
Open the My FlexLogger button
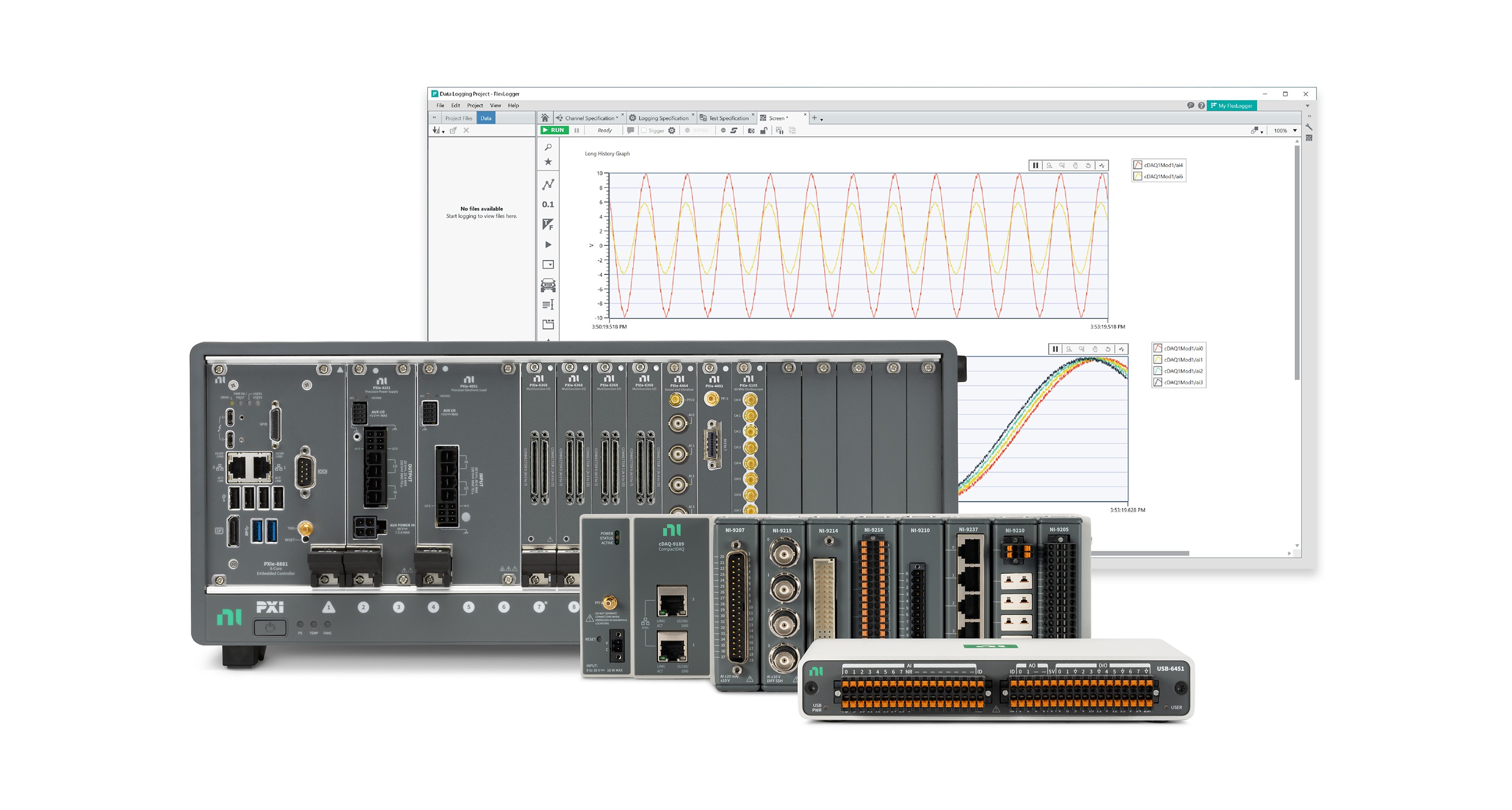point(1232,106)
